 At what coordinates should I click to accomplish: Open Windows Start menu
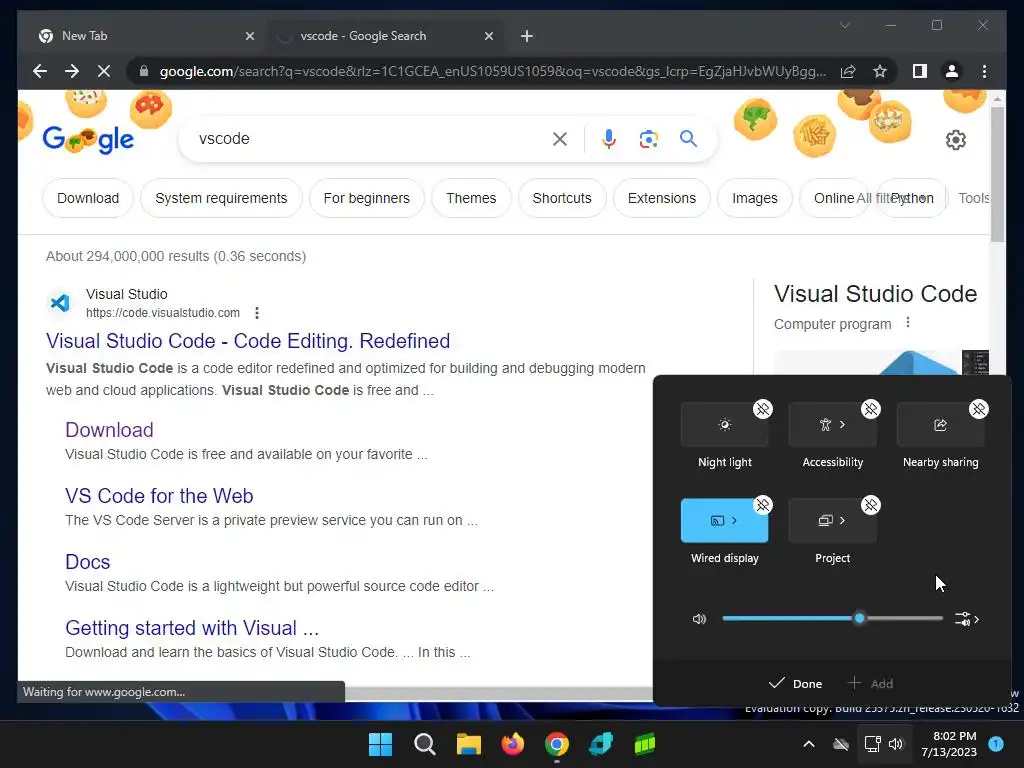tap(381, 744)
